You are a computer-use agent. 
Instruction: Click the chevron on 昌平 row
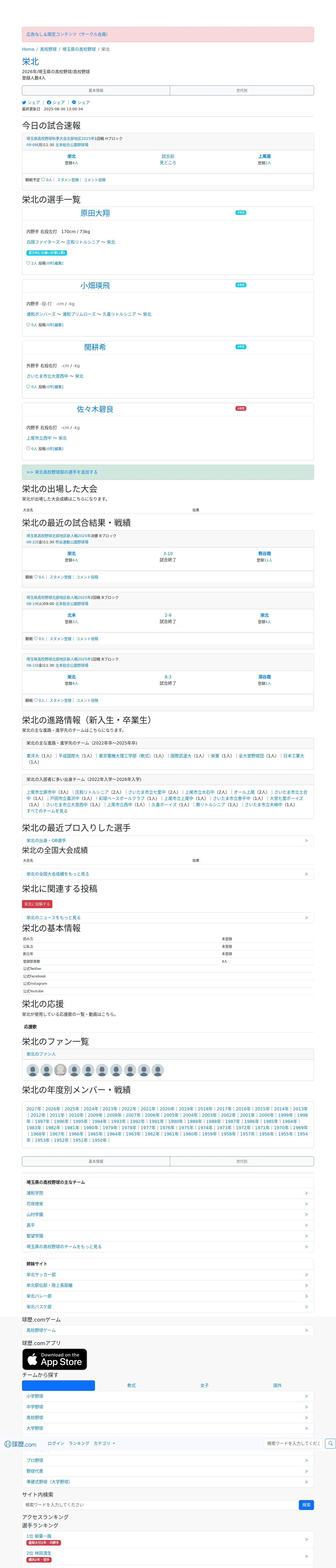(306, 1225)
